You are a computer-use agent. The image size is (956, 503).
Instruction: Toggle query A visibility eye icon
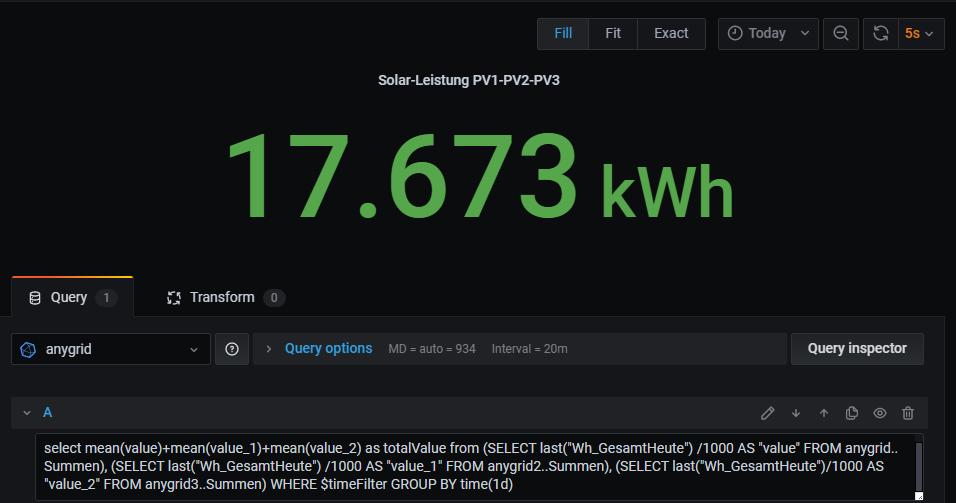[x=880, y=413]
